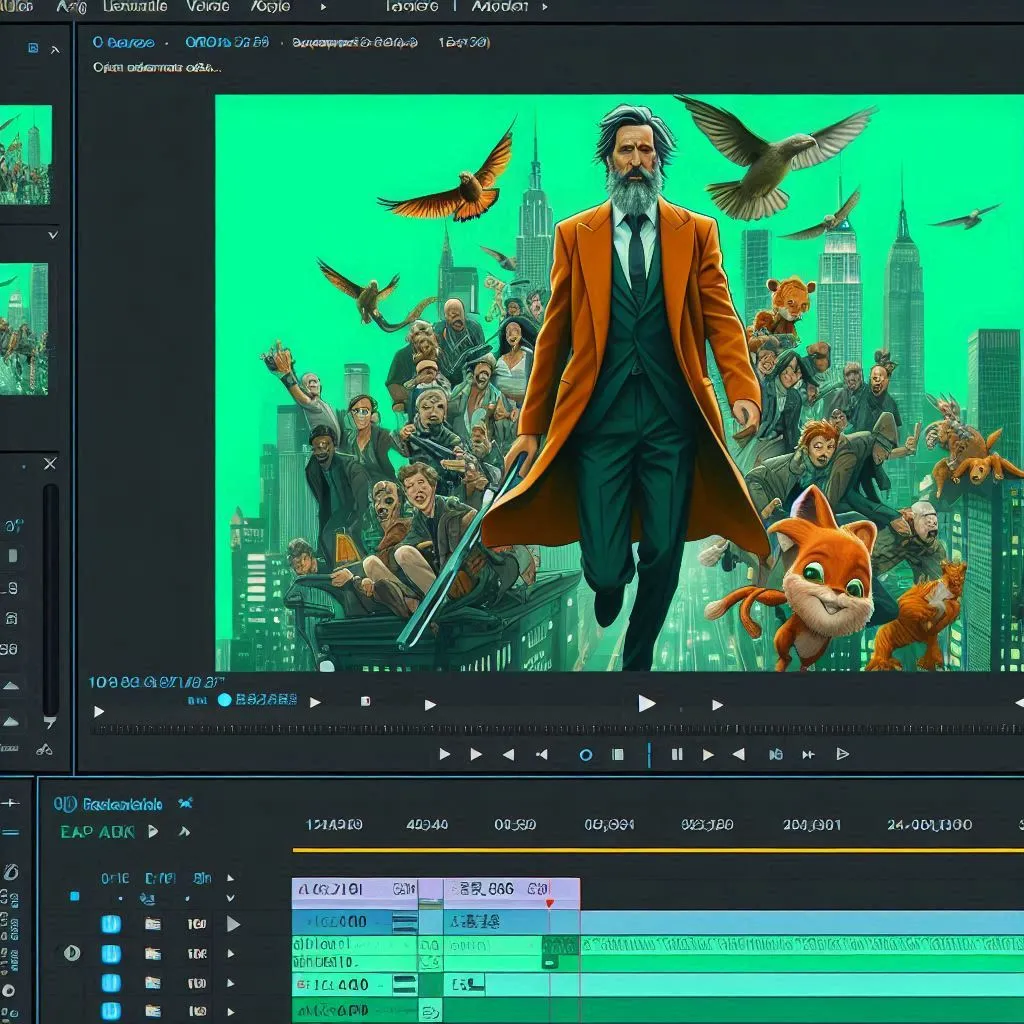Click the blue playhead line in the lower transport row
Screen dimensions: 1024x1024
pos(648,755)
